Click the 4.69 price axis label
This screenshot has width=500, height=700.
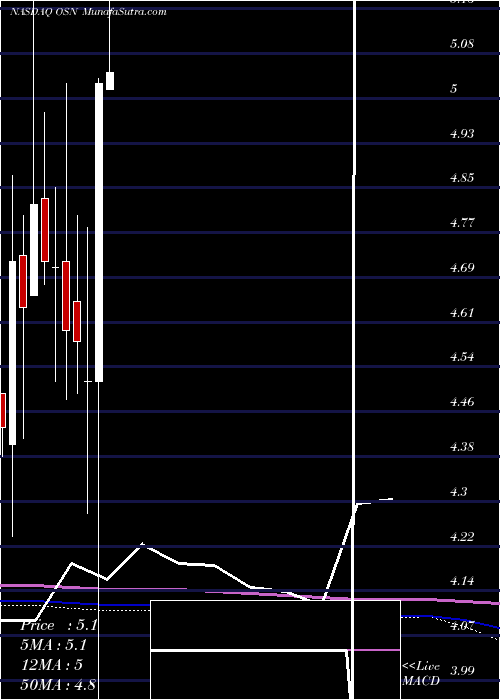pyautogui.click(x=462, y=268)
